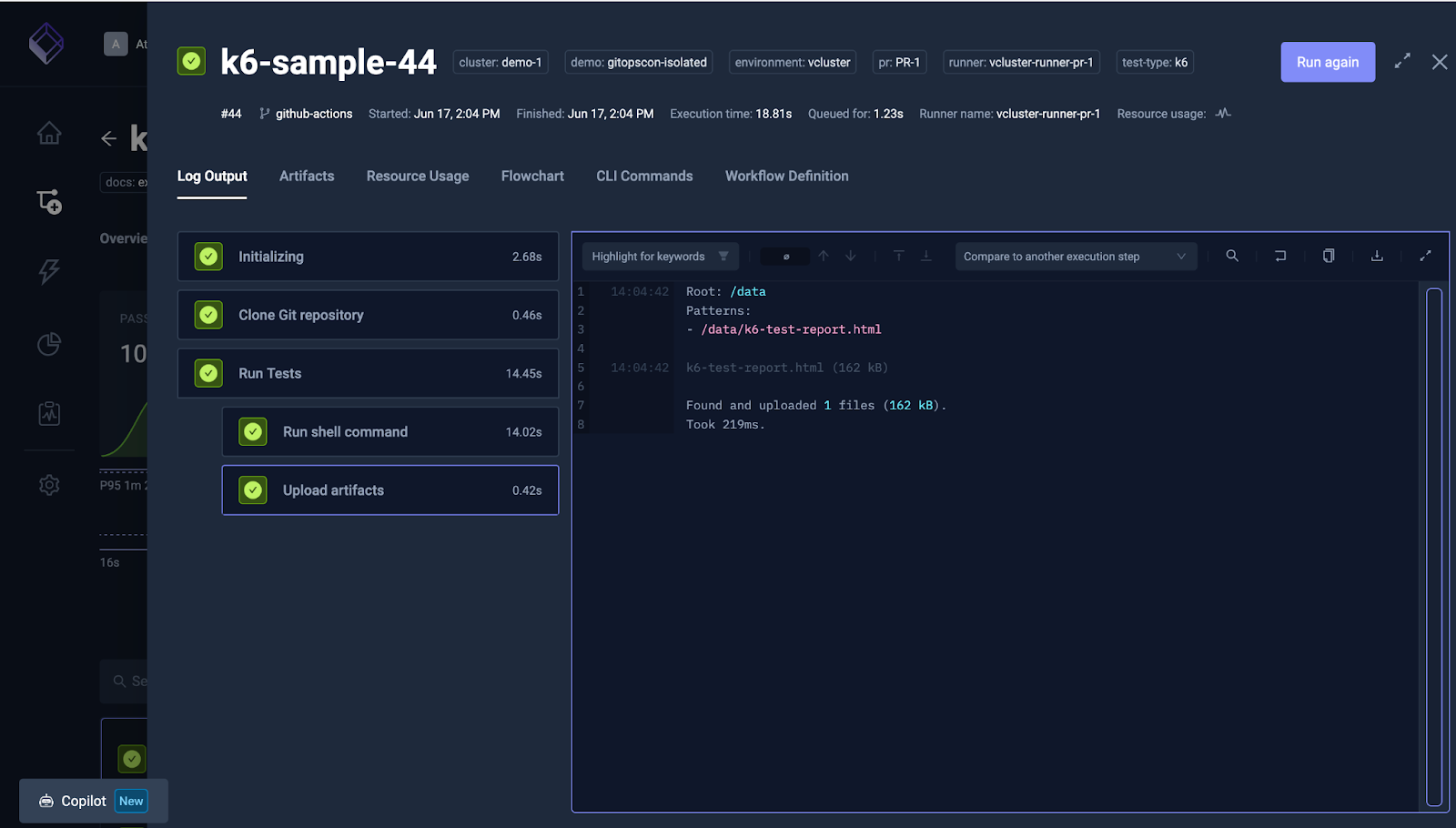Open the Copilot button
Screen dimensions: 1456x828
(94, 801)
